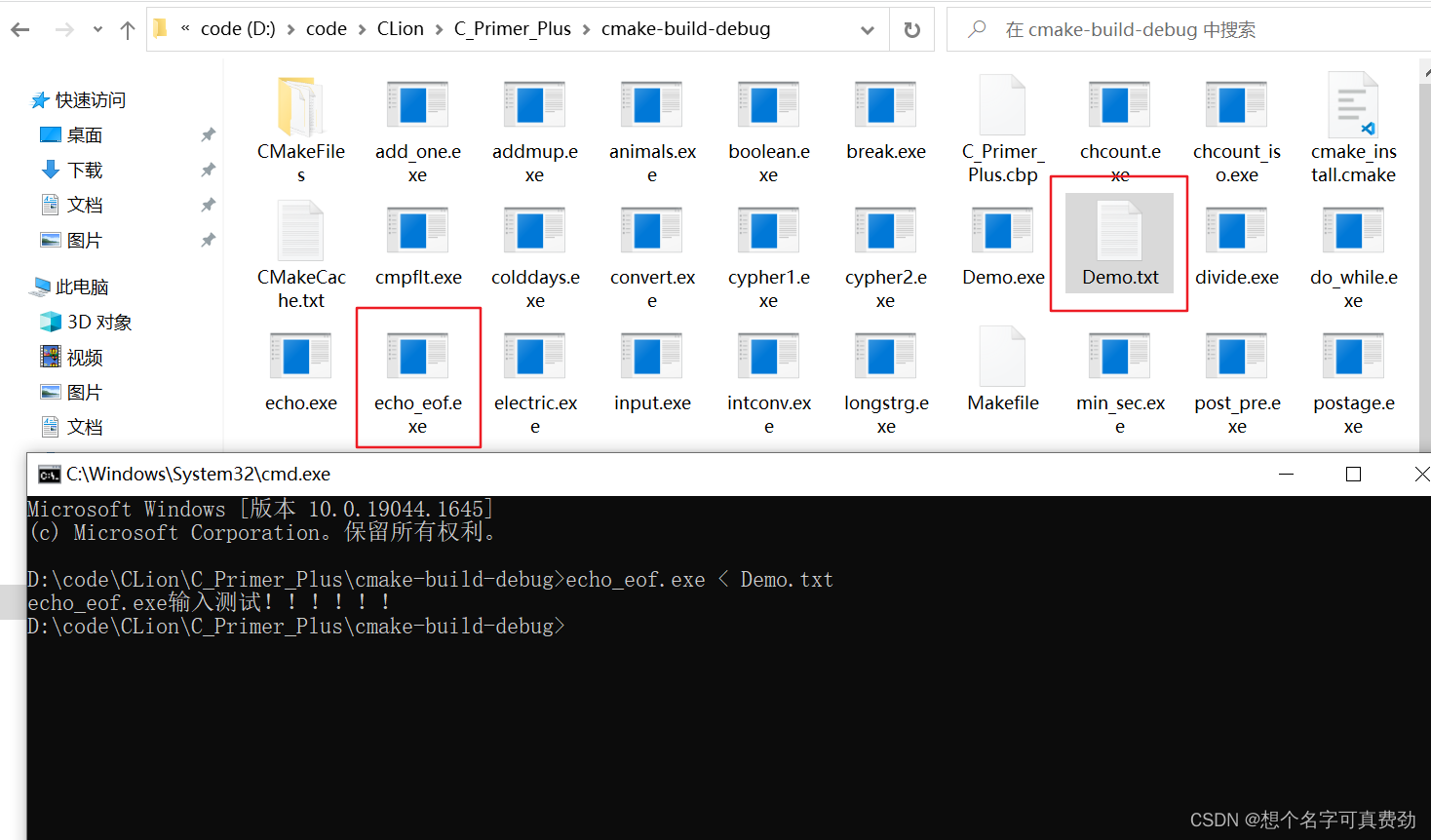Select the chcount.exe file icon
The width and height of the screenshot is (1431, 840).
(1119, 105)
